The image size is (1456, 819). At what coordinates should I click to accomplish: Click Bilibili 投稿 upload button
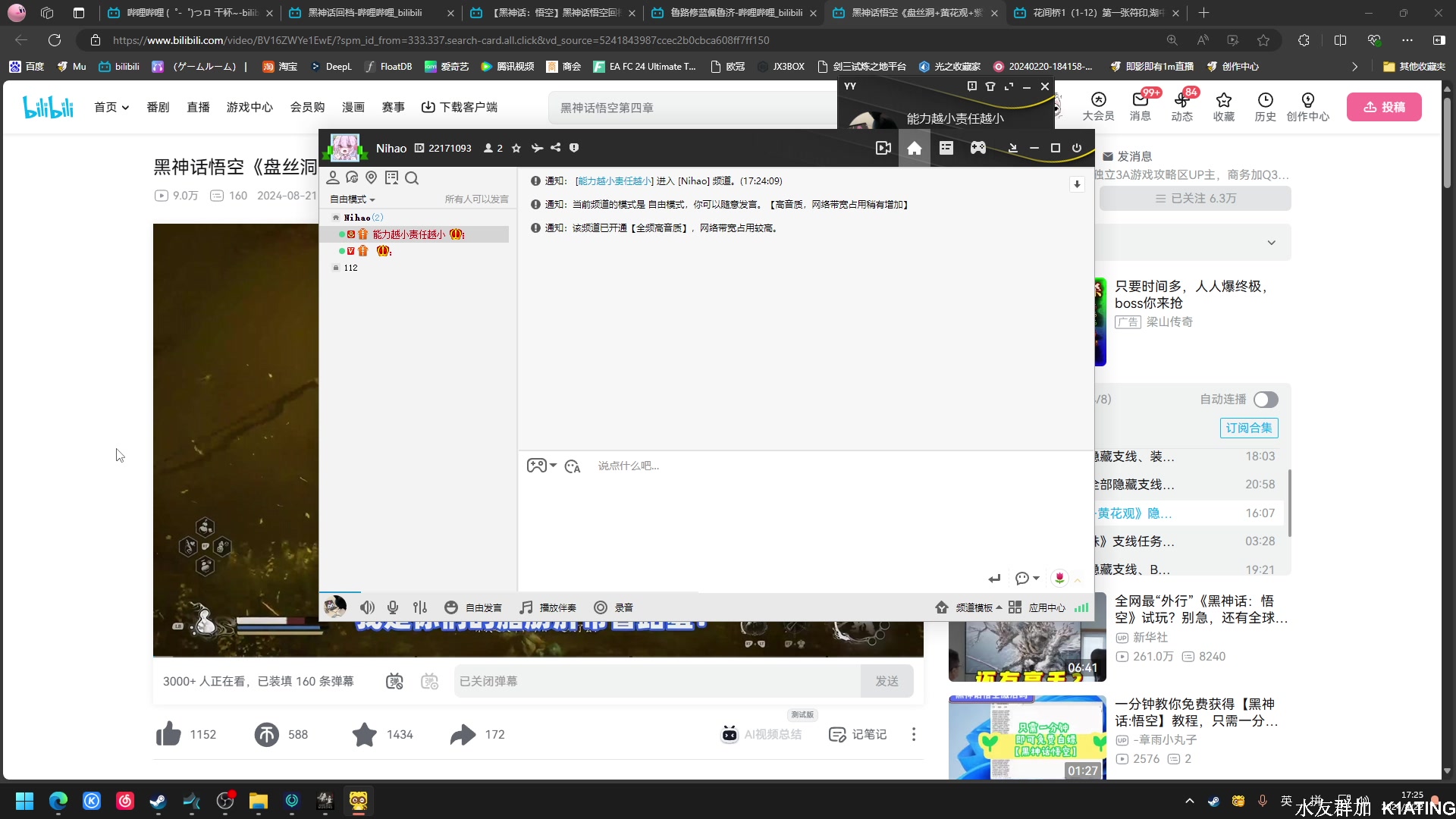pyautogui.click(x=1384, y=107)
